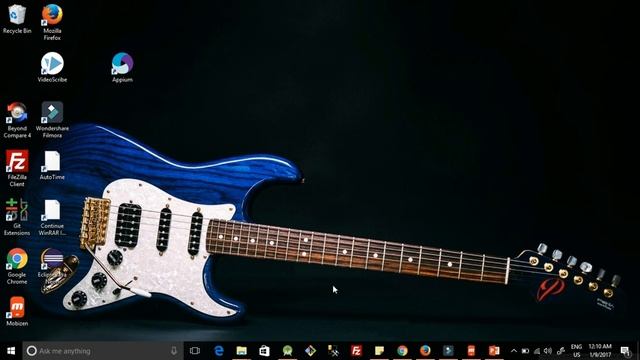
Task: Open the Windows Start menu
Action: [11, 351]
